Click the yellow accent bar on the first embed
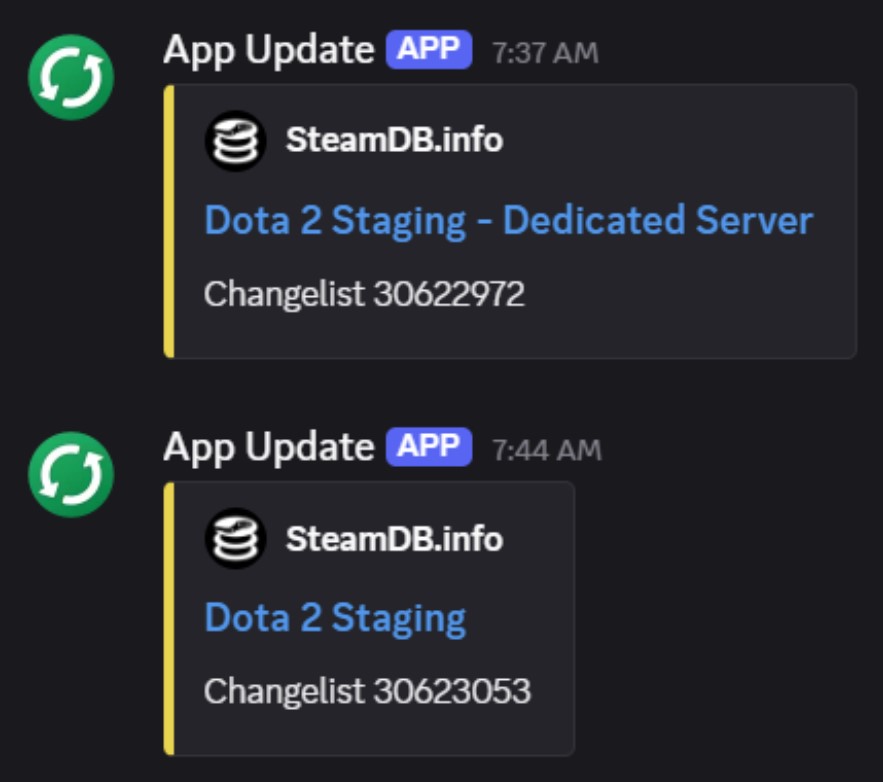 pos(168,220)
